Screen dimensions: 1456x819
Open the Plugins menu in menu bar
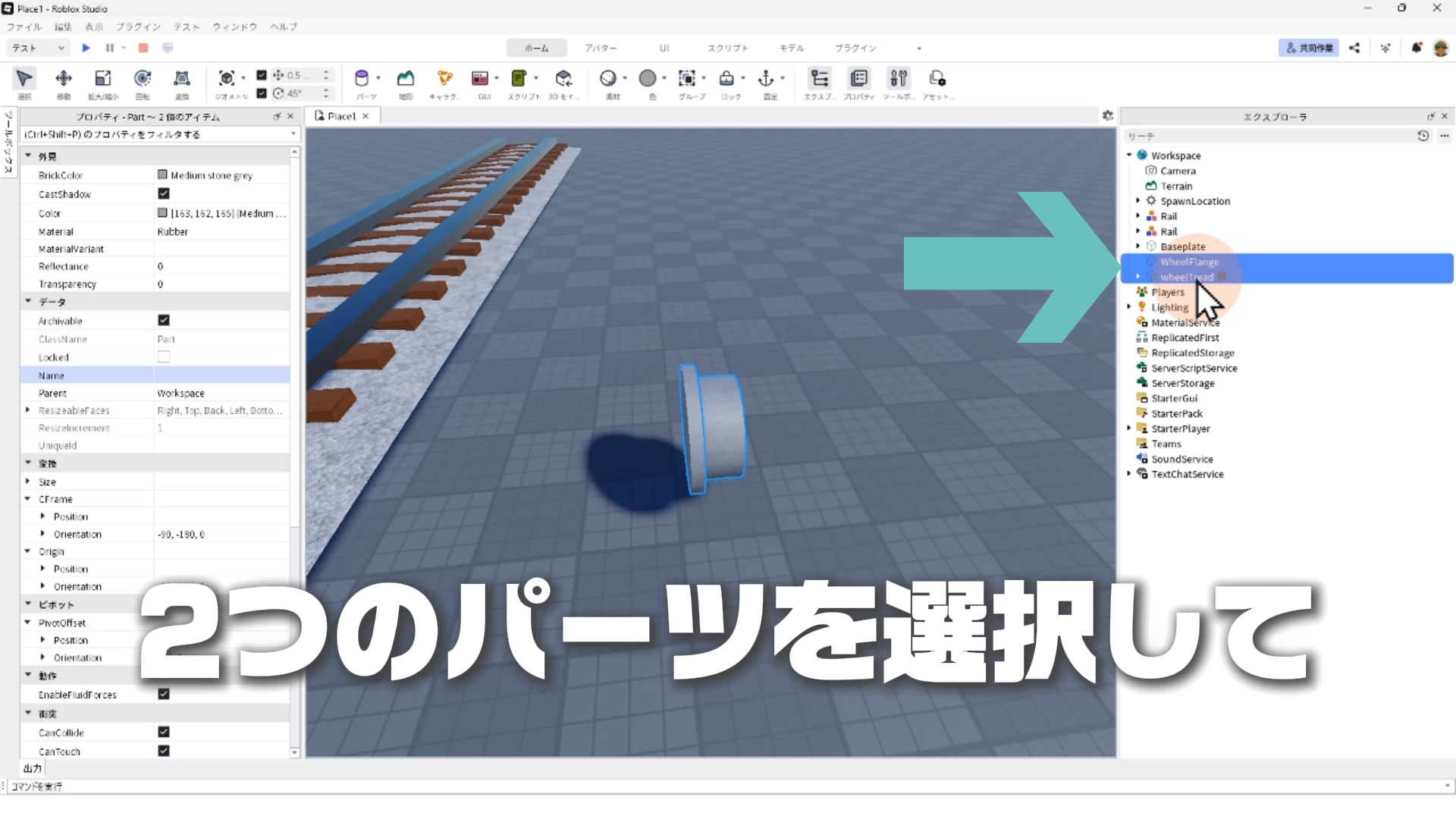tap(138, 27)
